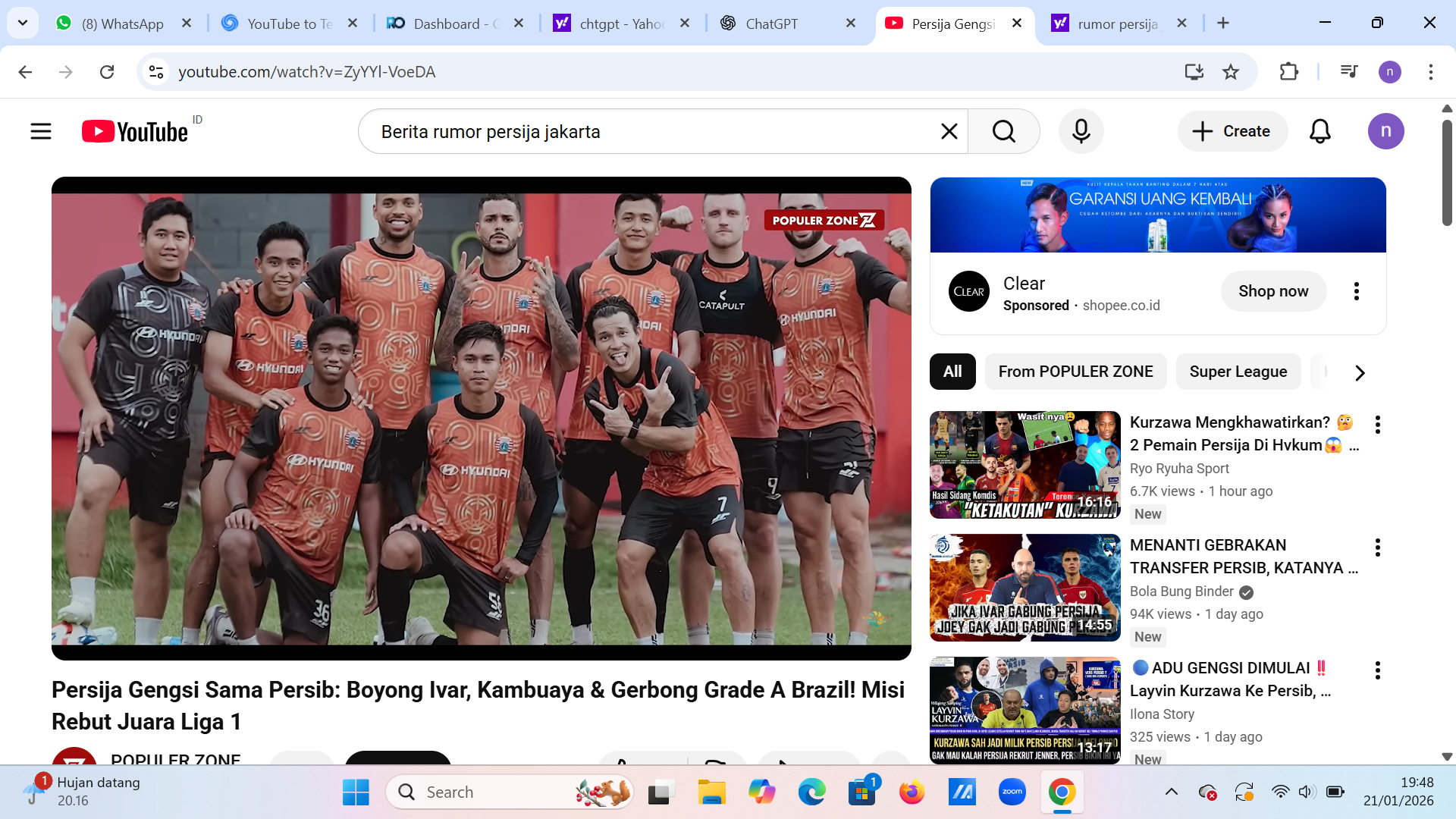Select From POPULER ZONE filter chip

(1075, 372)
